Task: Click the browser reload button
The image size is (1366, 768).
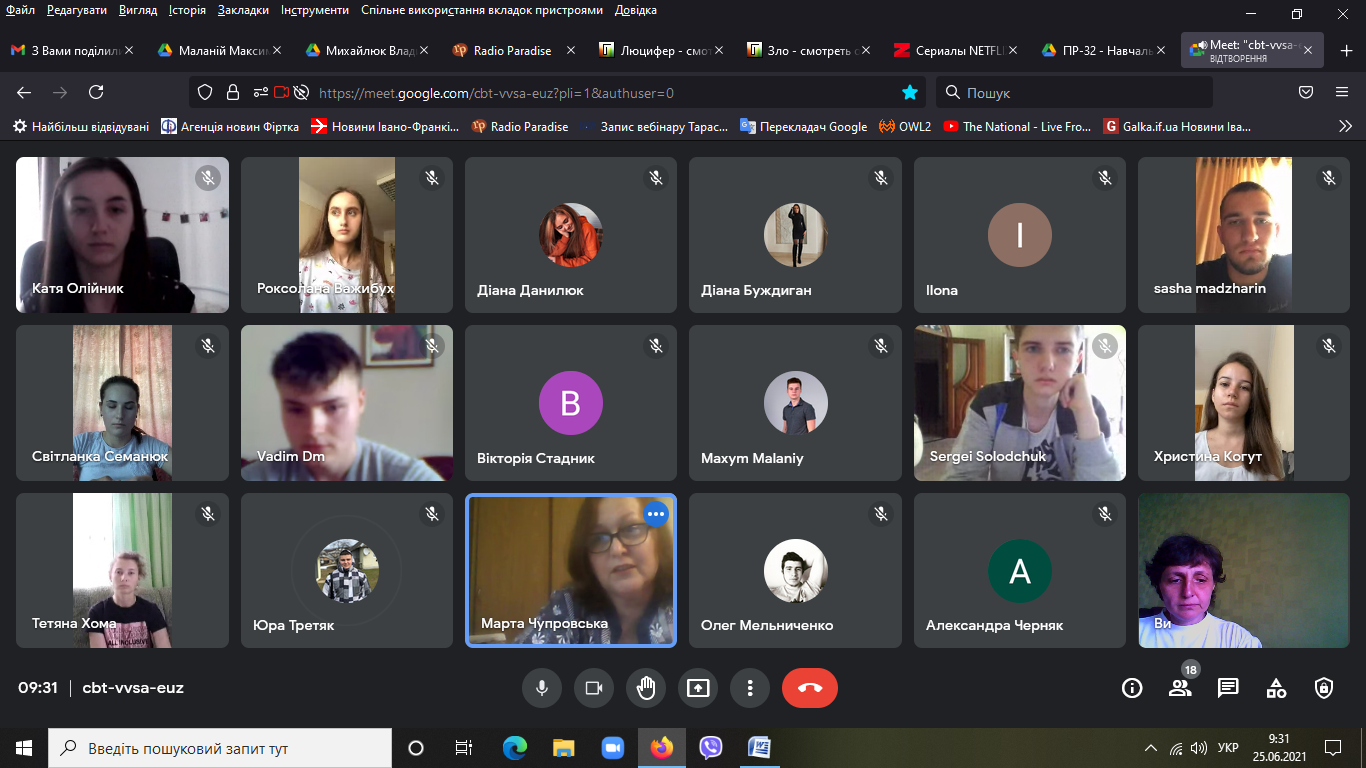Action: click(x=96, y=92)
